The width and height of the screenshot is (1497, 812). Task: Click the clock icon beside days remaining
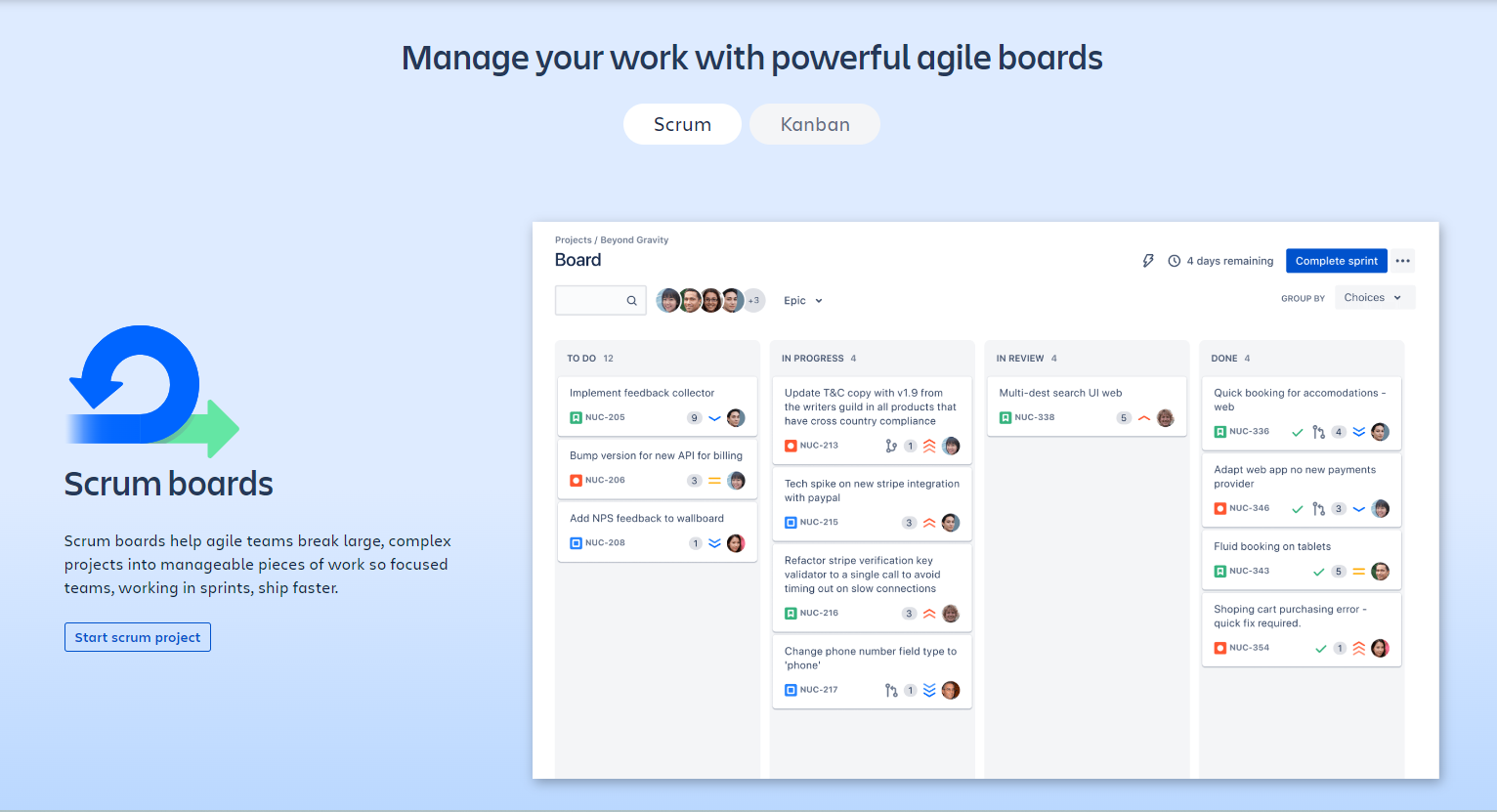coord(1174,261)
